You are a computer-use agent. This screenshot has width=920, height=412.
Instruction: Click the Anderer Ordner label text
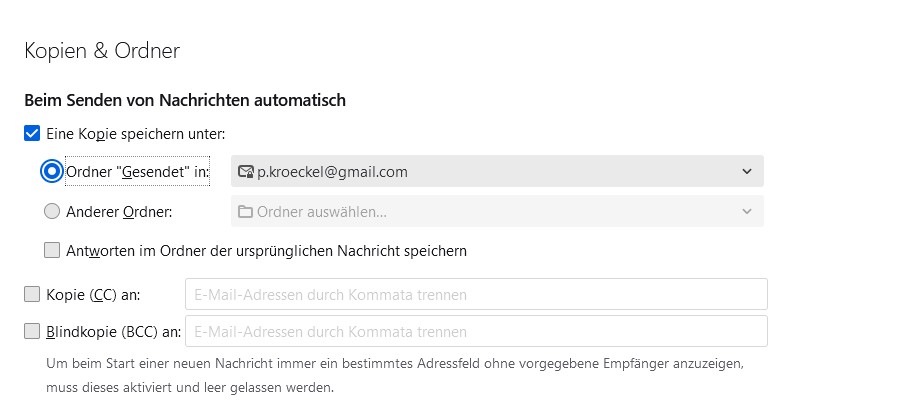(x=119, y=211)
